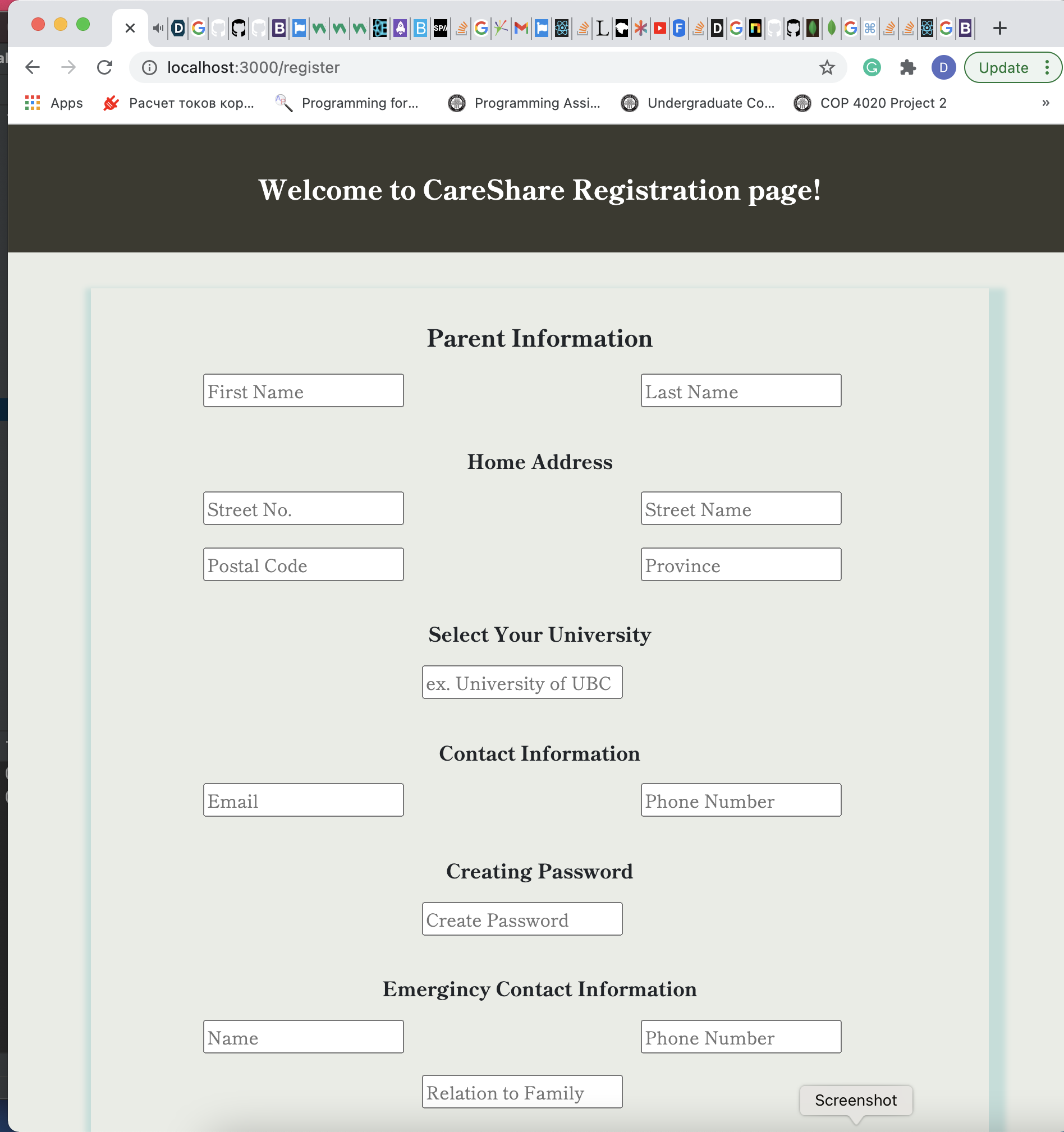Open the Apps bookmarks menu
The width and height of the screenshot is (1064, 1132).
point(54,103)
